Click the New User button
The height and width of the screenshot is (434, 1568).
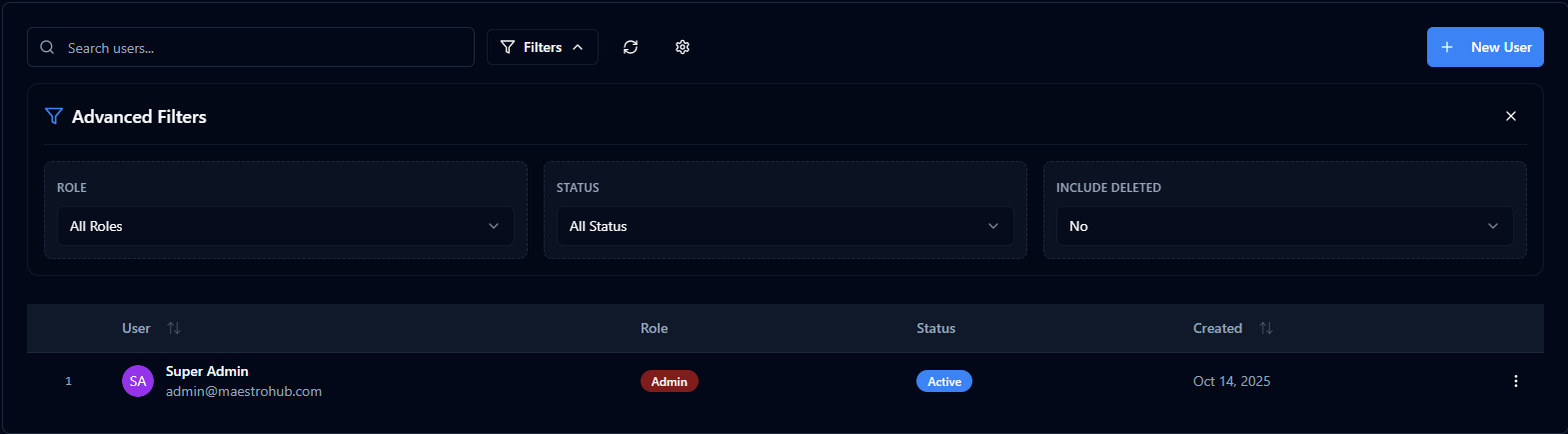[1484, 47]
